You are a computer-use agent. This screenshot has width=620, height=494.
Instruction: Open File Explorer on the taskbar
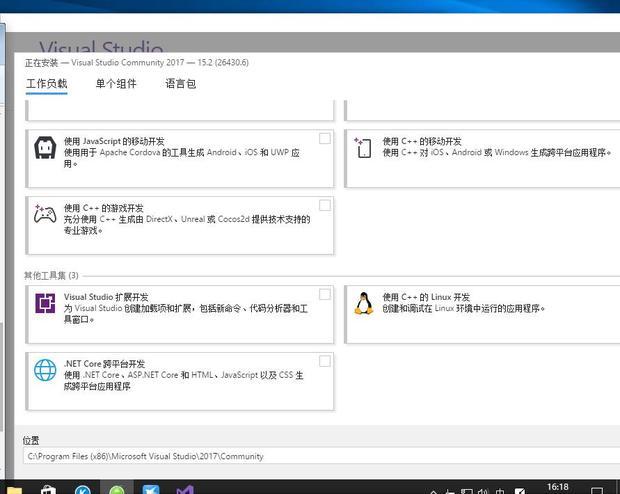click(14, 490)
